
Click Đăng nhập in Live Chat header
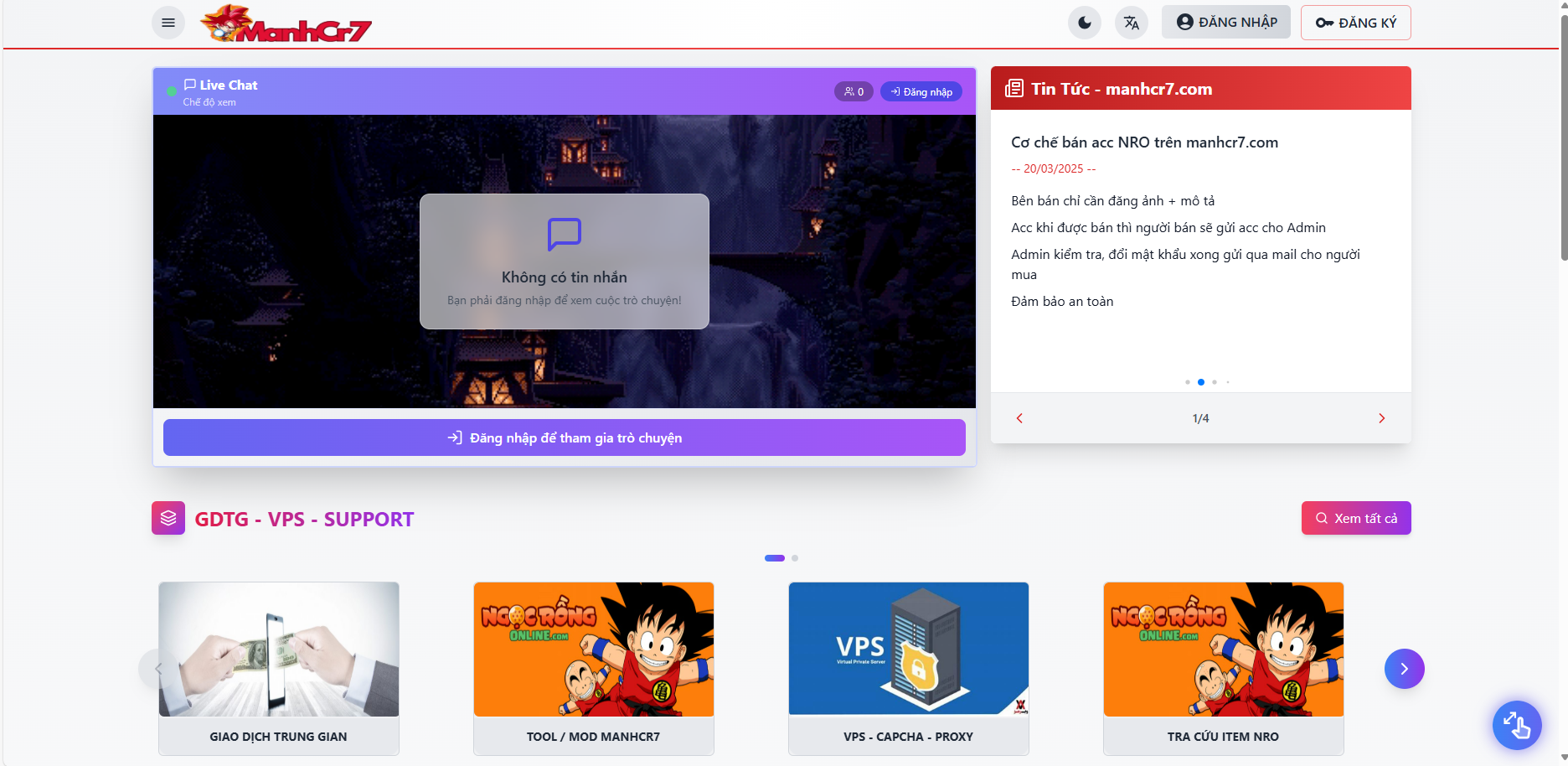[921, 91]
